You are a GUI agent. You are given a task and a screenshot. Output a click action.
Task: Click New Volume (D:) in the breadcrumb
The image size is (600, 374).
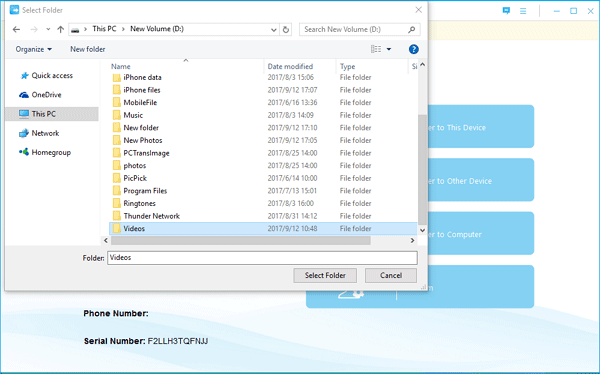pyautogui.click(x=157, y=29)
